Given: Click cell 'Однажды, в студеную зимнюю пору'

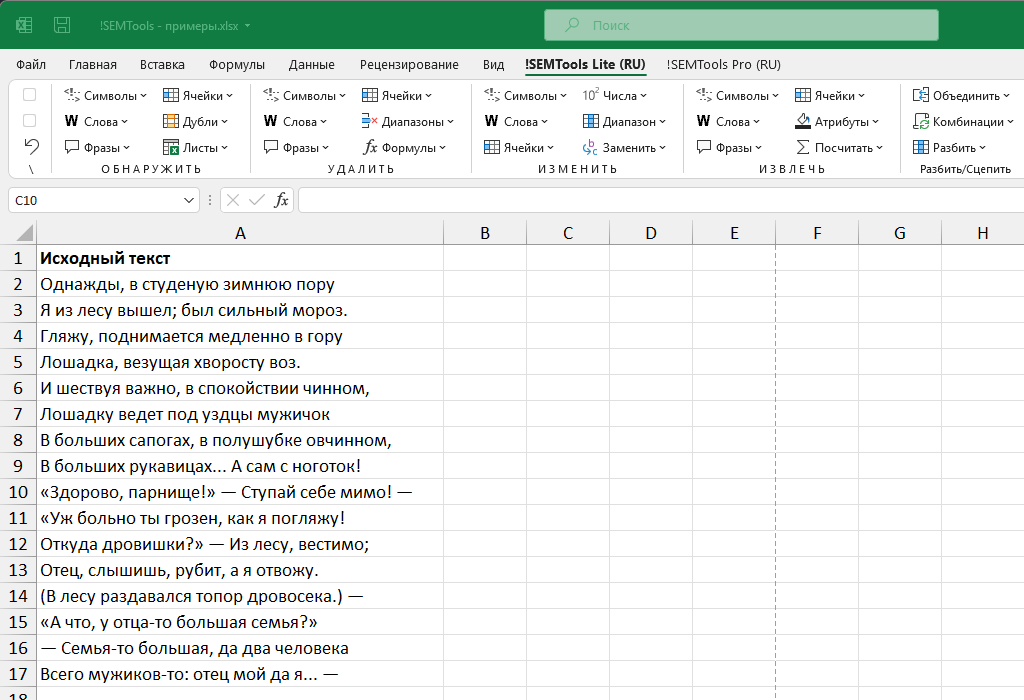Looking at the screenshot, I should point(240,284).
